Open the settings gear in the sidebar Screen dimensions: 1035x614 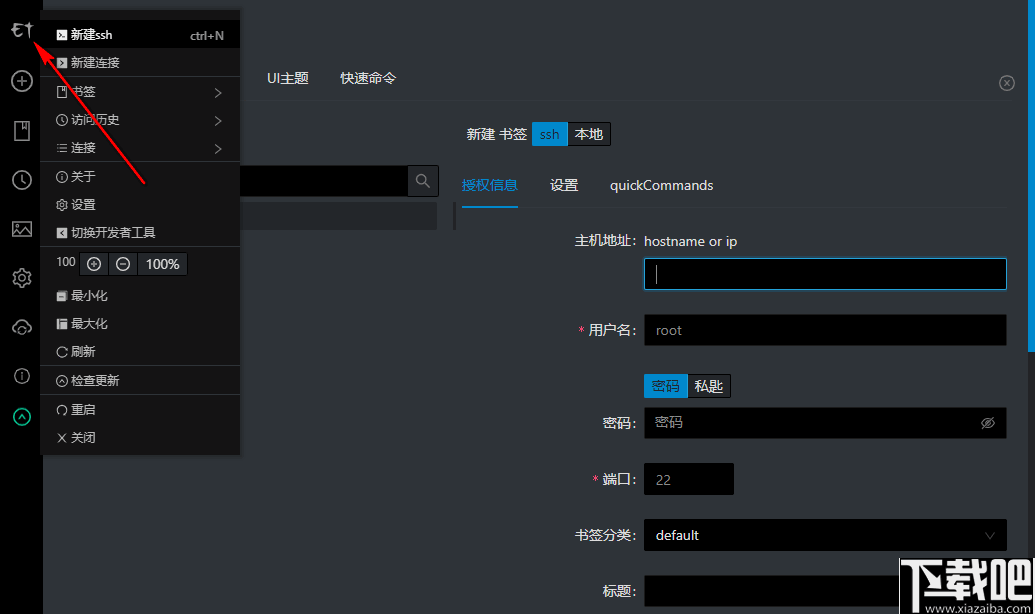tap(22, 278)
